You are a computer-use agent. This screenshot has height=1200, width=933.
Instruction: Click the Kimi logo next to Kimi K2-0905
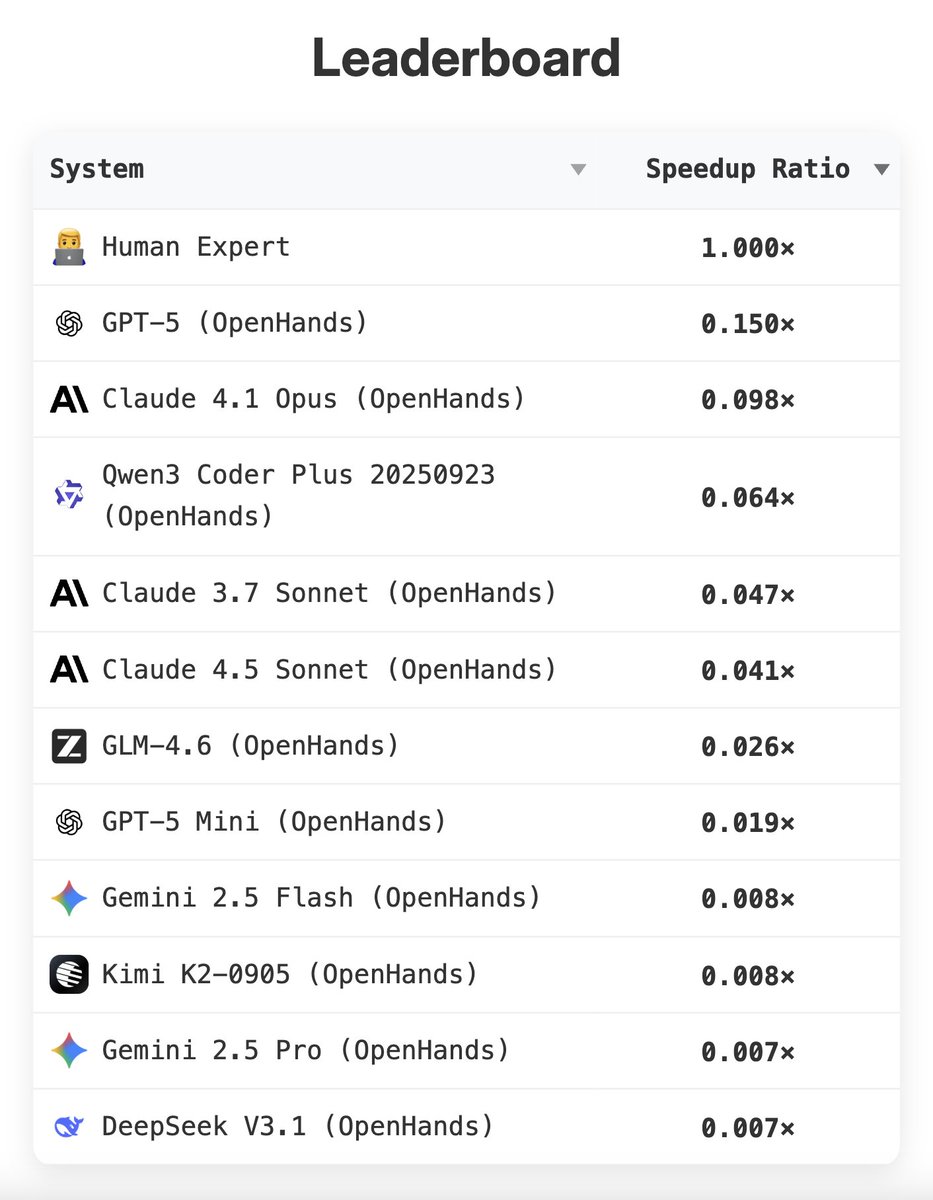[x=69, y=974]
